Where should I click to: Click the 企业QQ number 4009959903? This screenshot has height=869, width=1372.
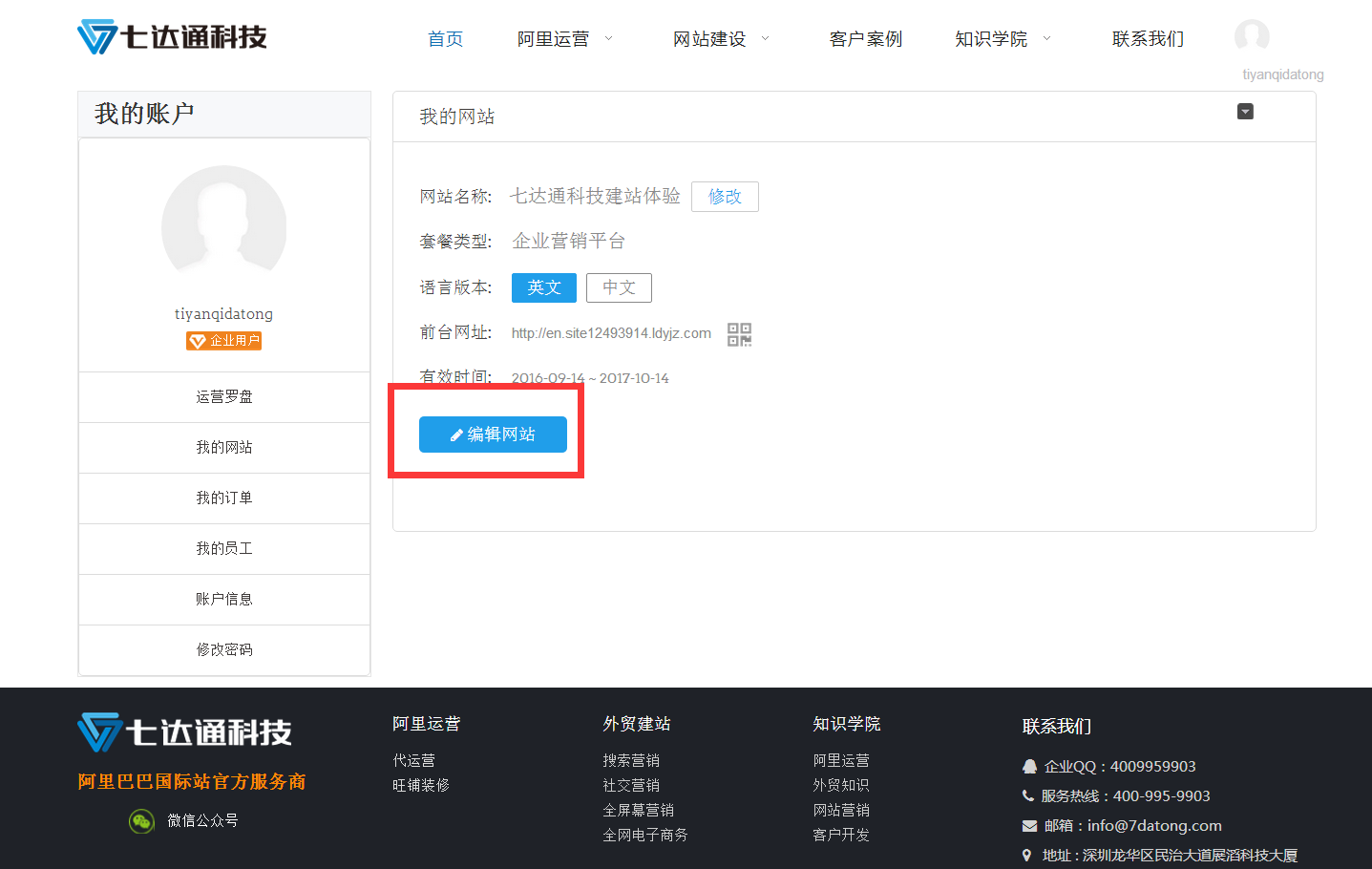(1153, 767)
